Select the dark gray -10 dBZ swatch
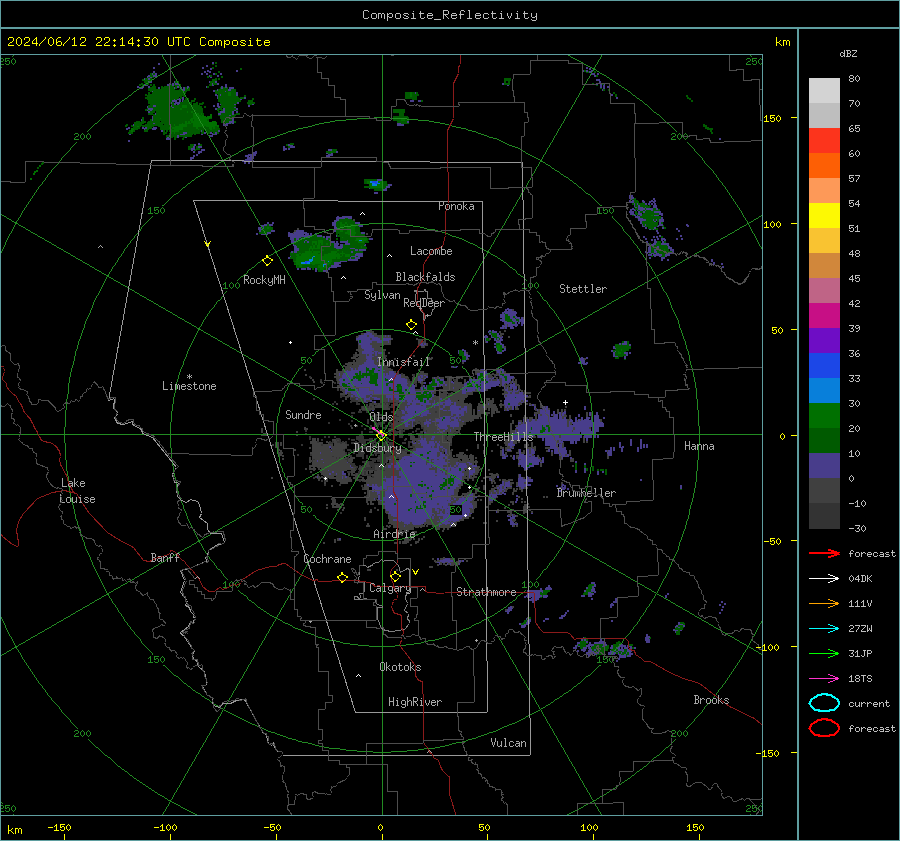Viewport: 900px width, 841px height. [824, 515]
